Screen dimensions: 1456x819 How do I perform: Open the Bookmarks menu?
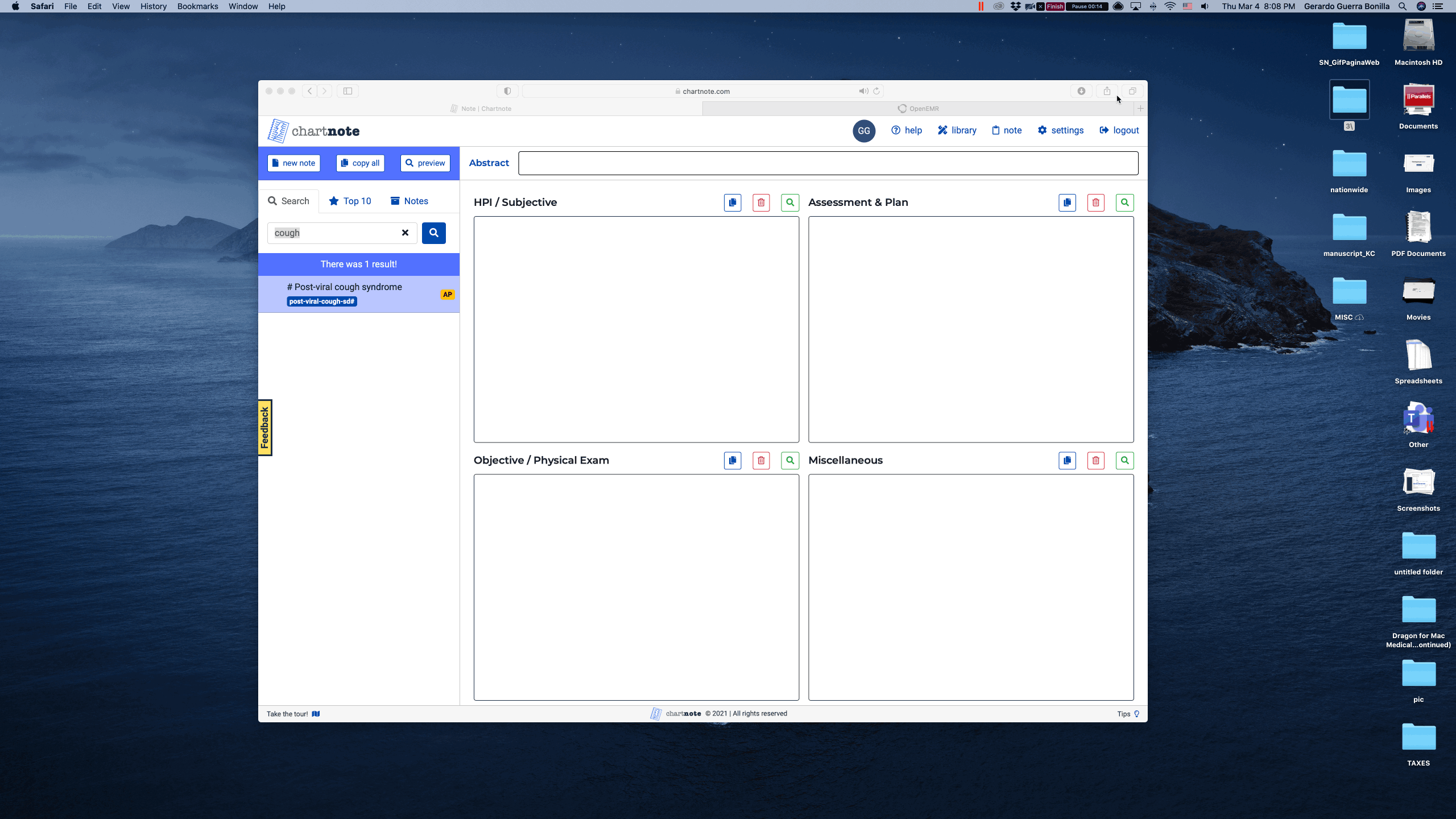coord(197,6)
